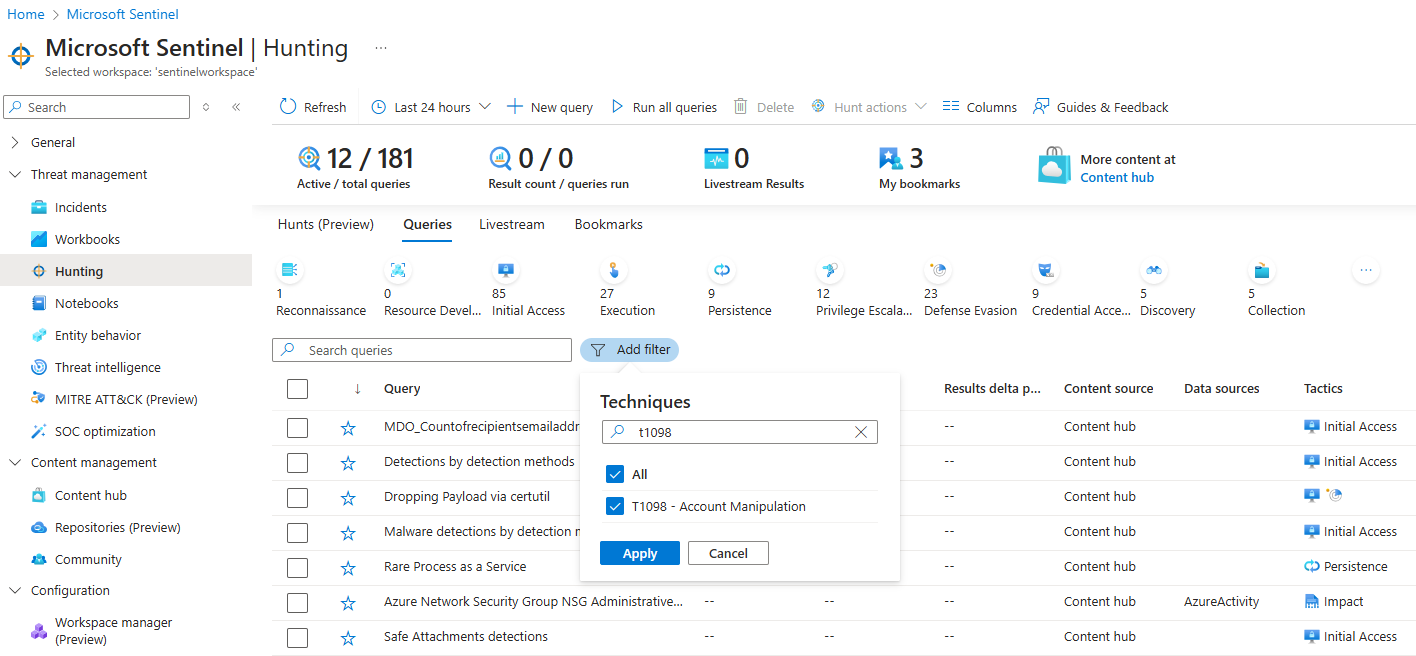Filter by Defense Evasion tactic icon

[x=938, y=270]
